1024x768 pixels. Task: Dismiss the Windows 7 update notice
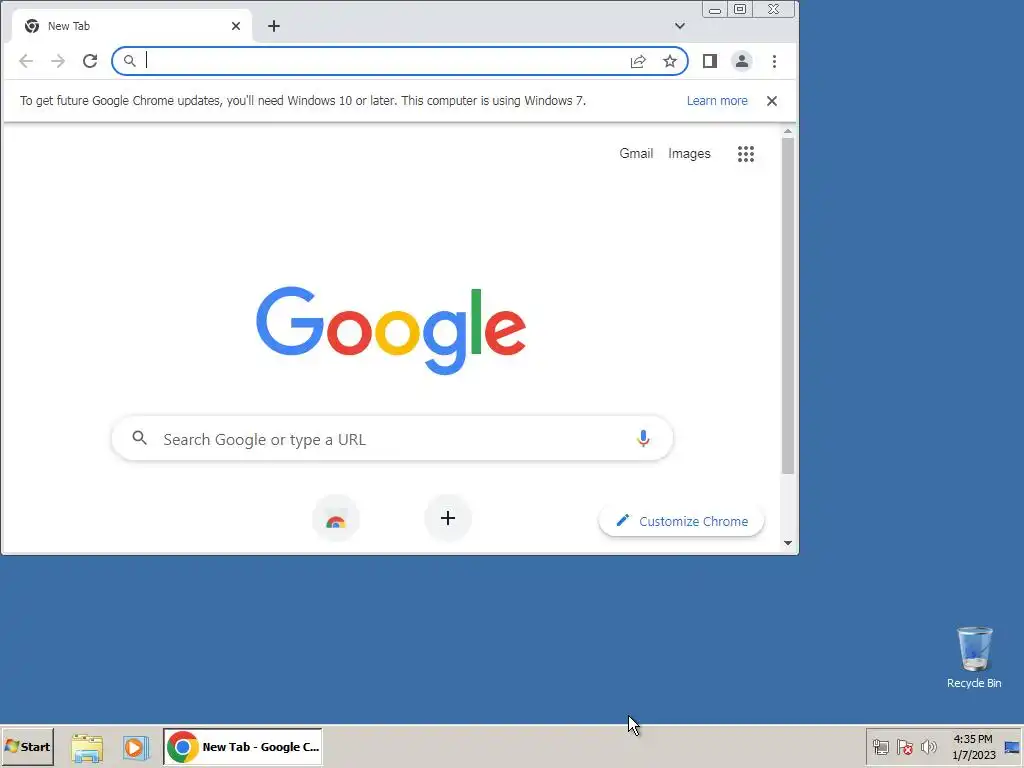[772, 101]
